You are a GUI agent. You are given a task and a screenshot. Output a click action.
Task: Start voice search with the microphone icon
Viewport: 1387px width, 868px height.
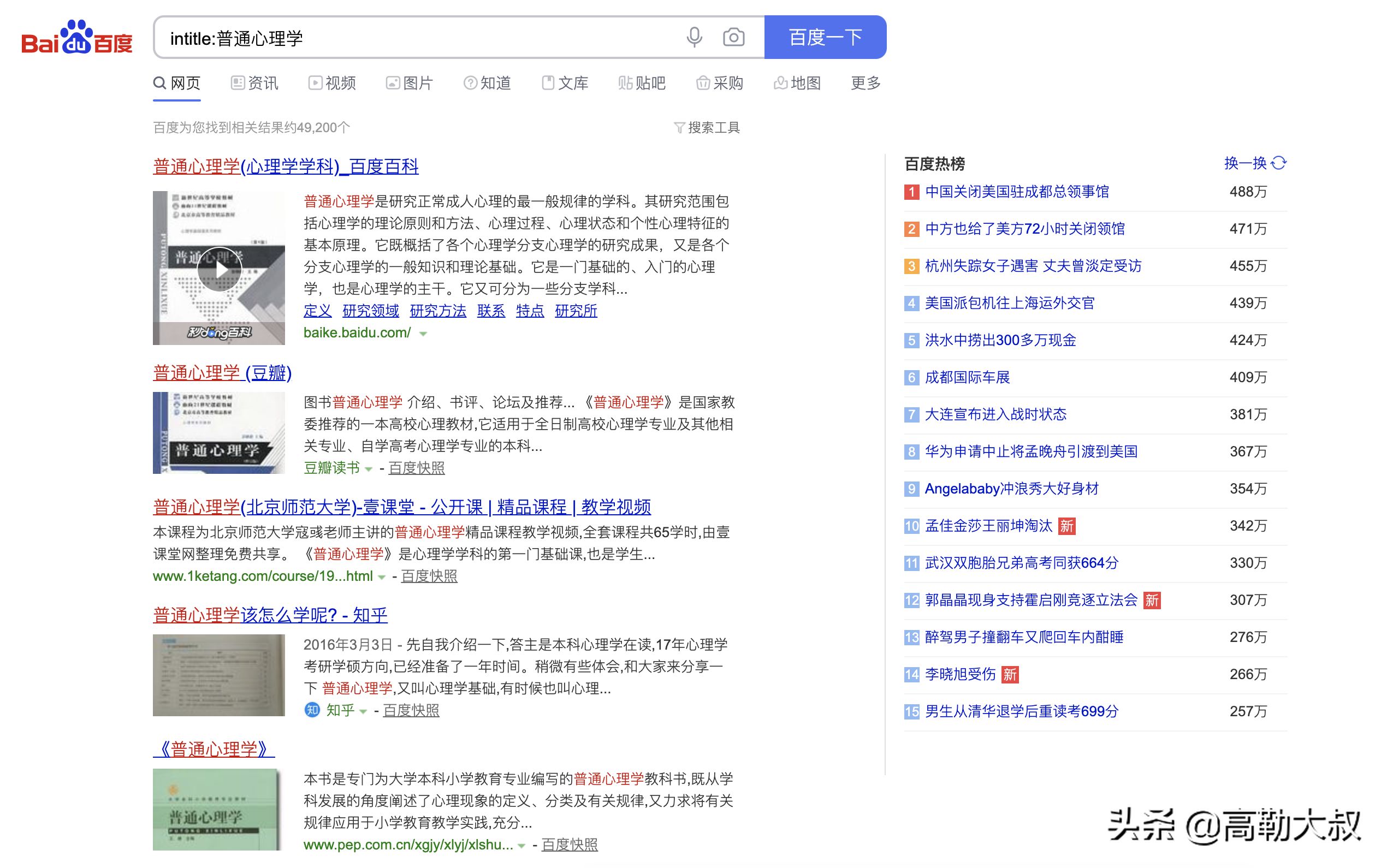click(694, 37)
